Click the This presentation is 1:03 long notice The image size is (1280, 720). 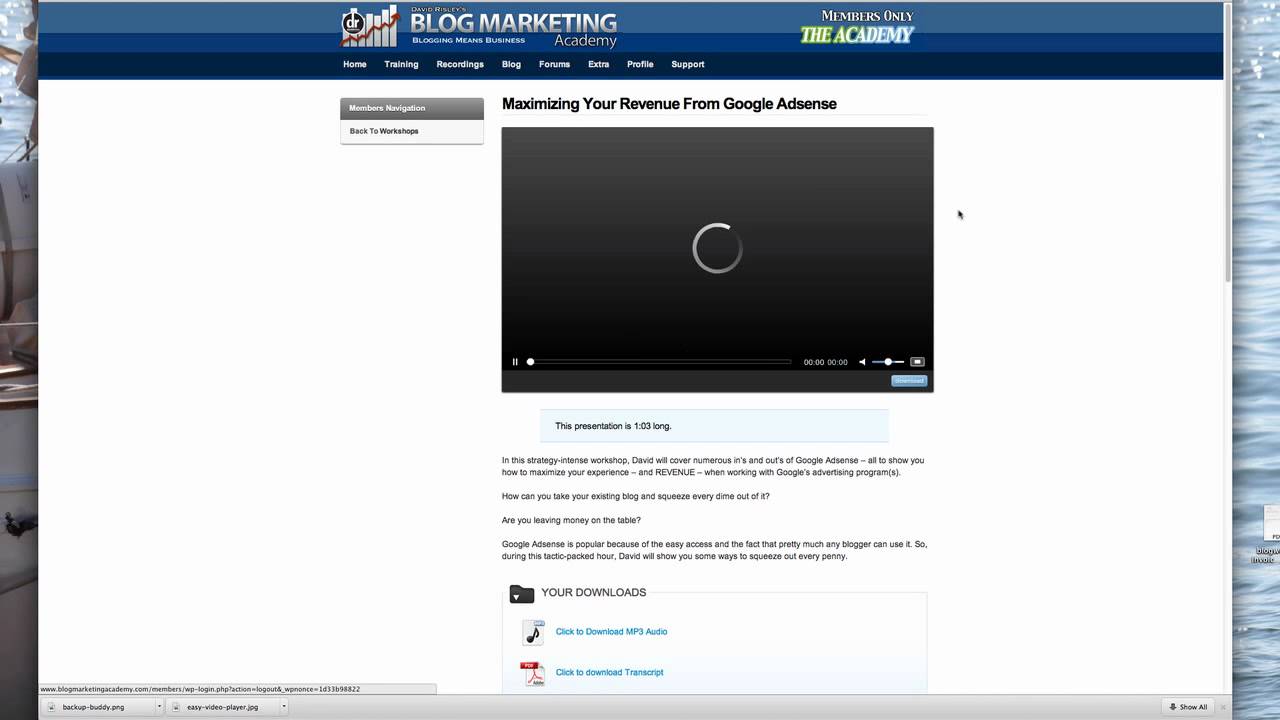point(714,426)
